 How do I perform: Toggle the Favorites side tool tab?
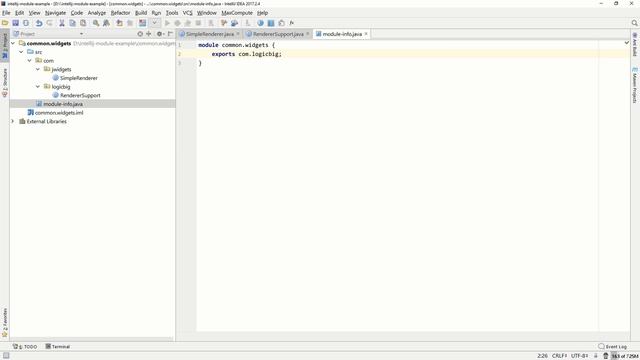pyautogui.click(x=5, y=322)
